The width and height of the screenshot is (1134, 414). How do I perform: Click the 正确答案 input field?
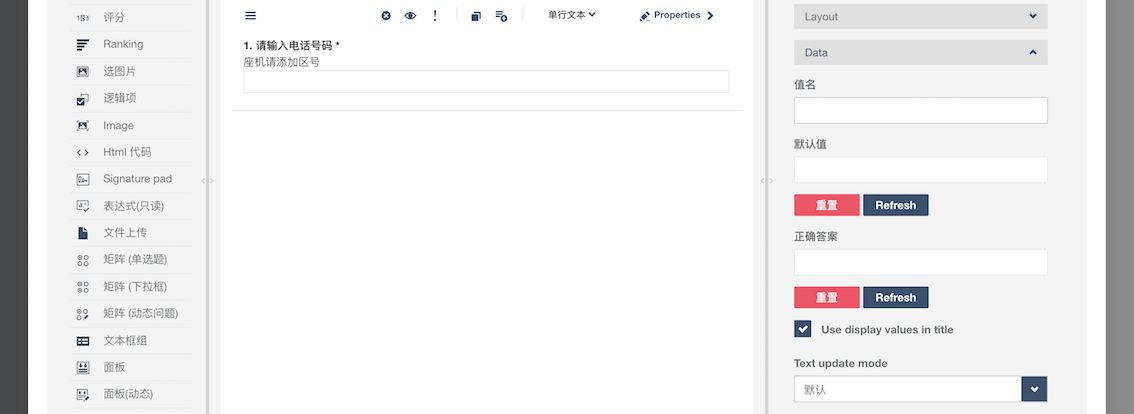[921, 262]
